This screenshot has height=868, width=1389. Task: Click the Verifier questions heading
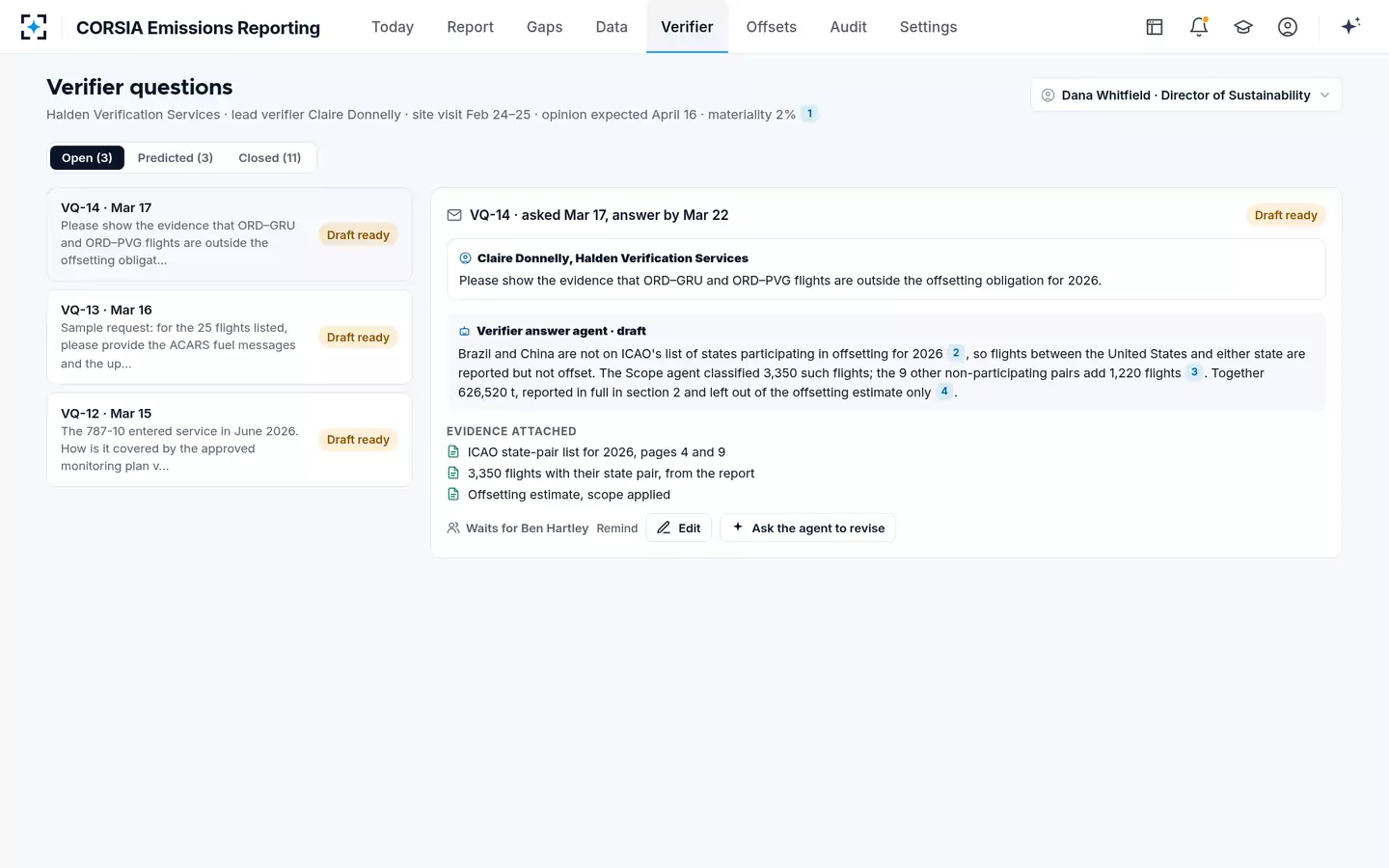point(140,87)
